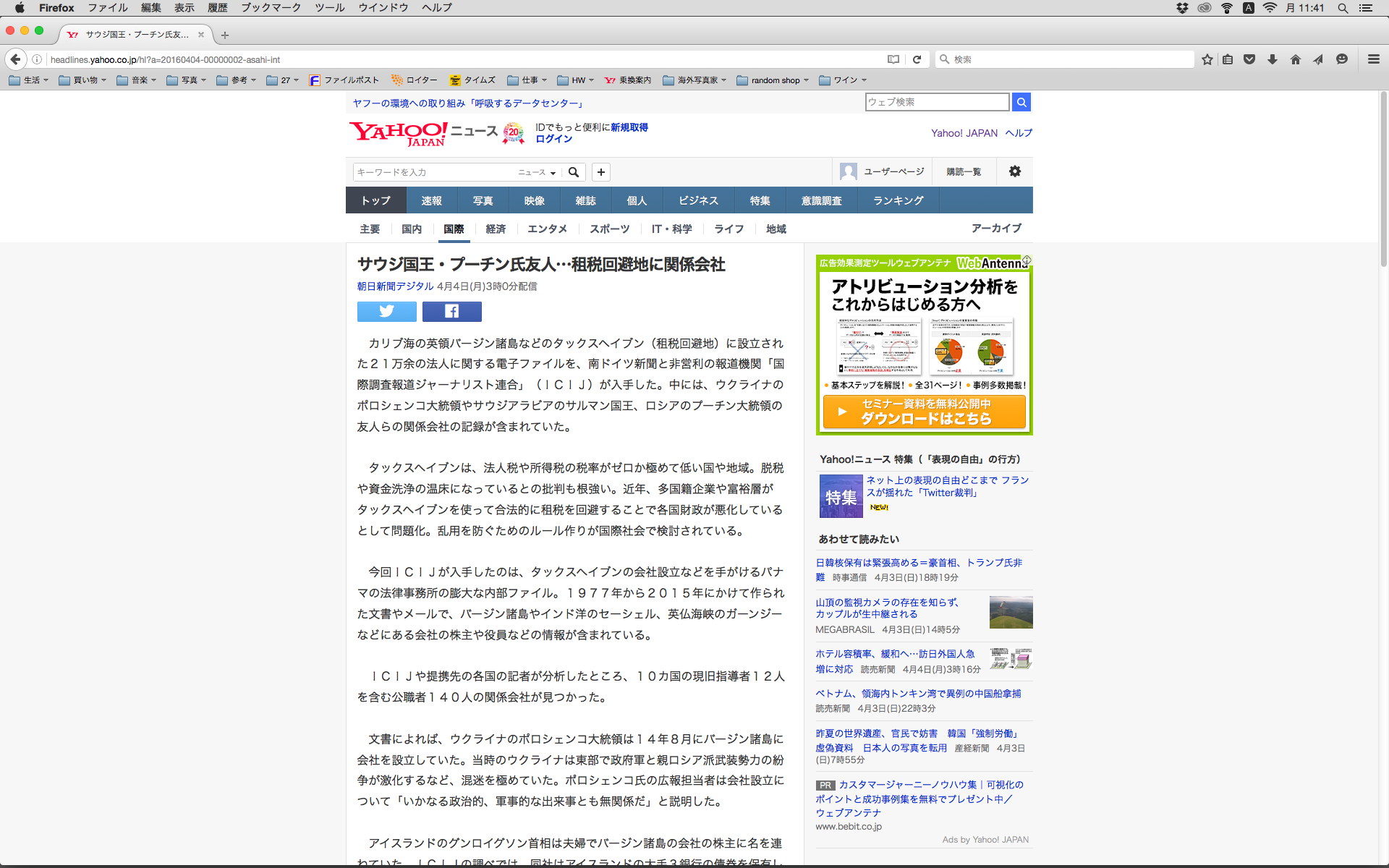Expand the random shop bookmarks folder
This screenshot has height=868, width=1389.
pyautogui.click(x=773, y=80)
